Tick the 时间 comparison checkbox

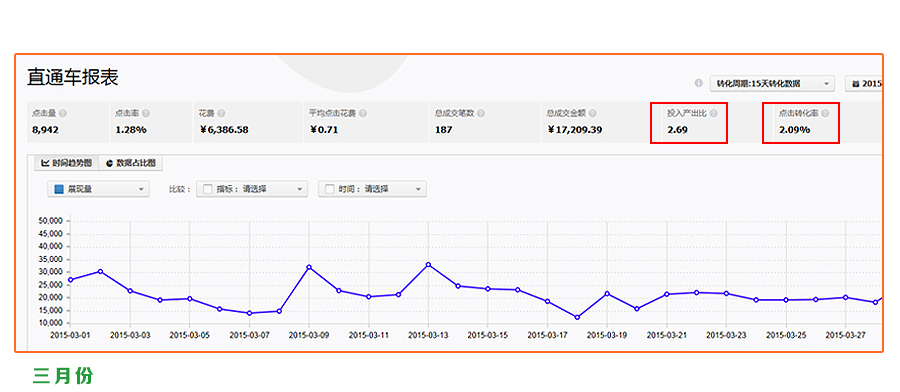[330, 189]
